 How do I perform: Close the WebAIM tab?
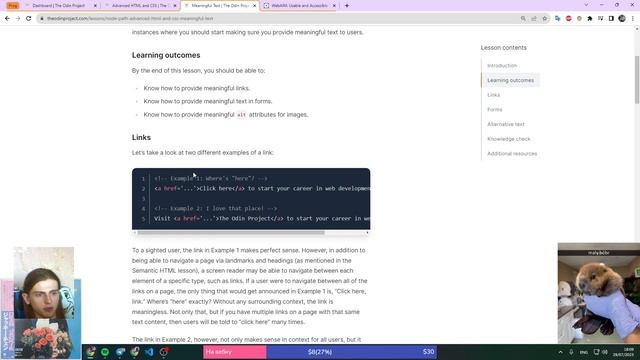tap(334, 6)
